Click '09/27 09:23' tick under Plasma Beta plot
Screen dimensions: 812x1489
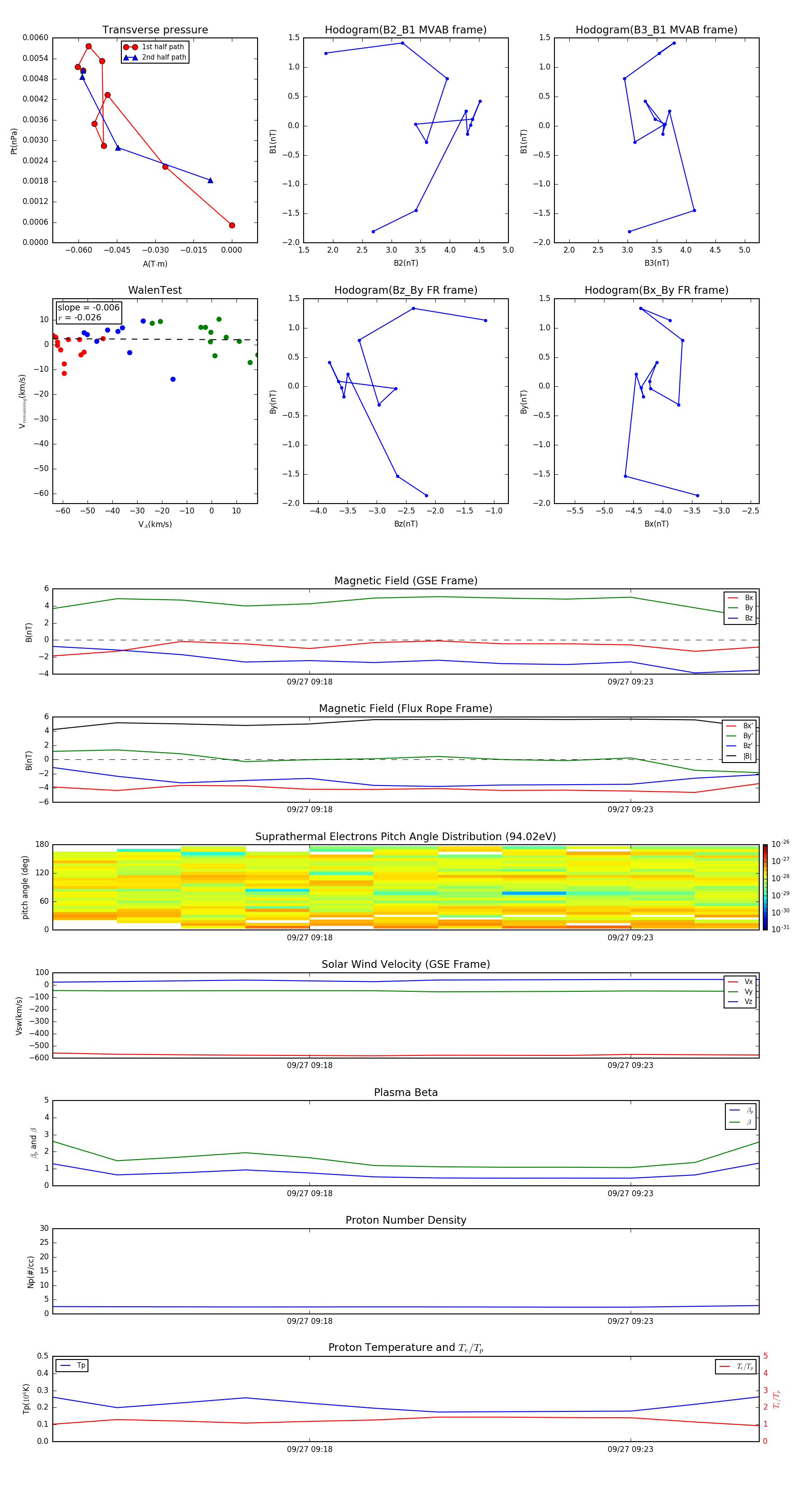[x=631, y=1193]
